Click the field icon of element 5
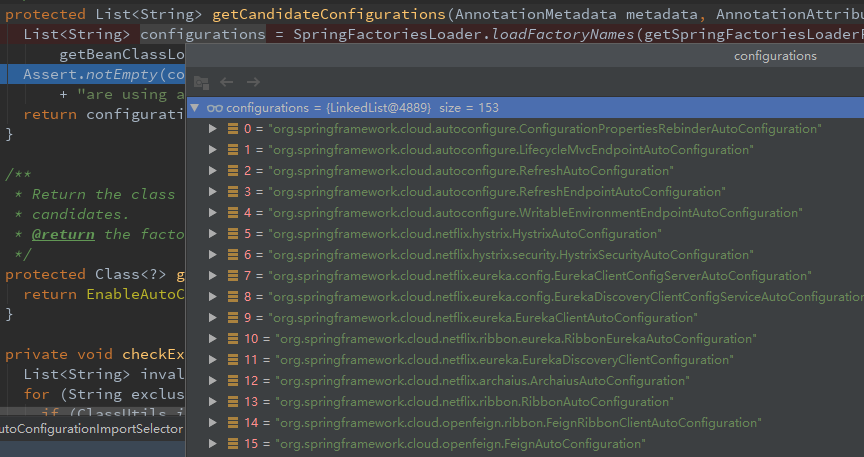 click(x=233, y=233)
